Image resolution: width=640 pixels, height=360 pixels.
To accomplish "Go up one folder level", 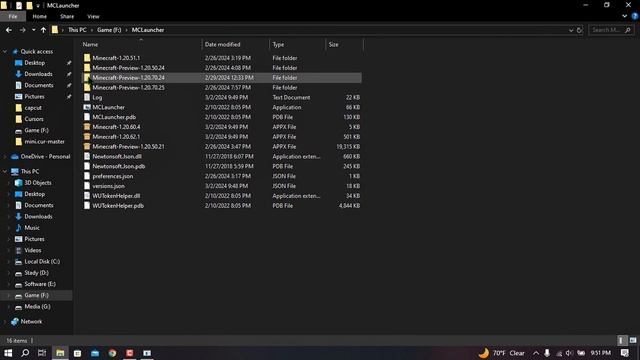I will tap(43, 30).
